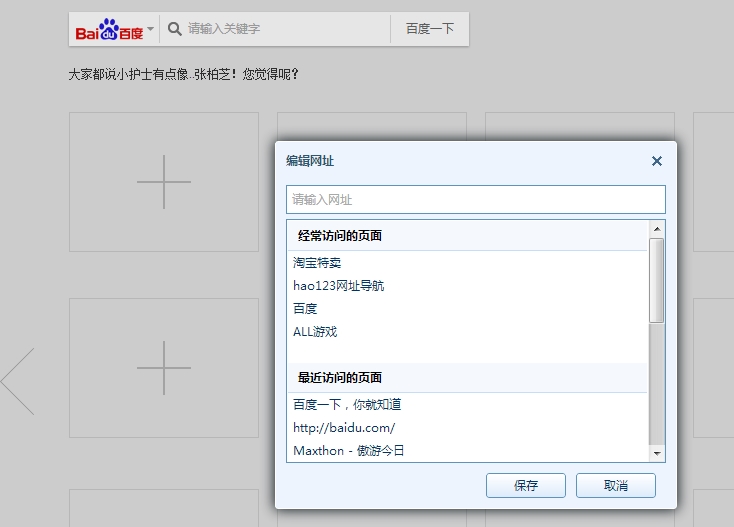Click the scrollbar thumb in the list
734x527 pixels.
coord(657,280)
